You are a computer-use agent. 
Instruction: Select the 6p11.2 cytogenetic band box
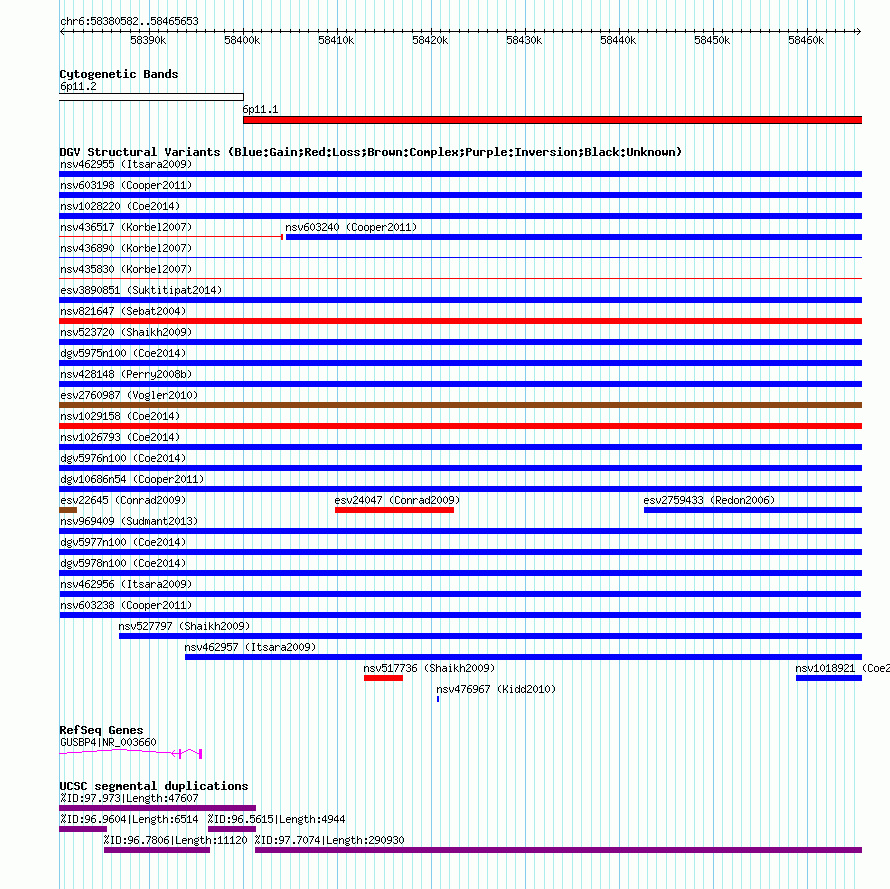coord(152,97)
